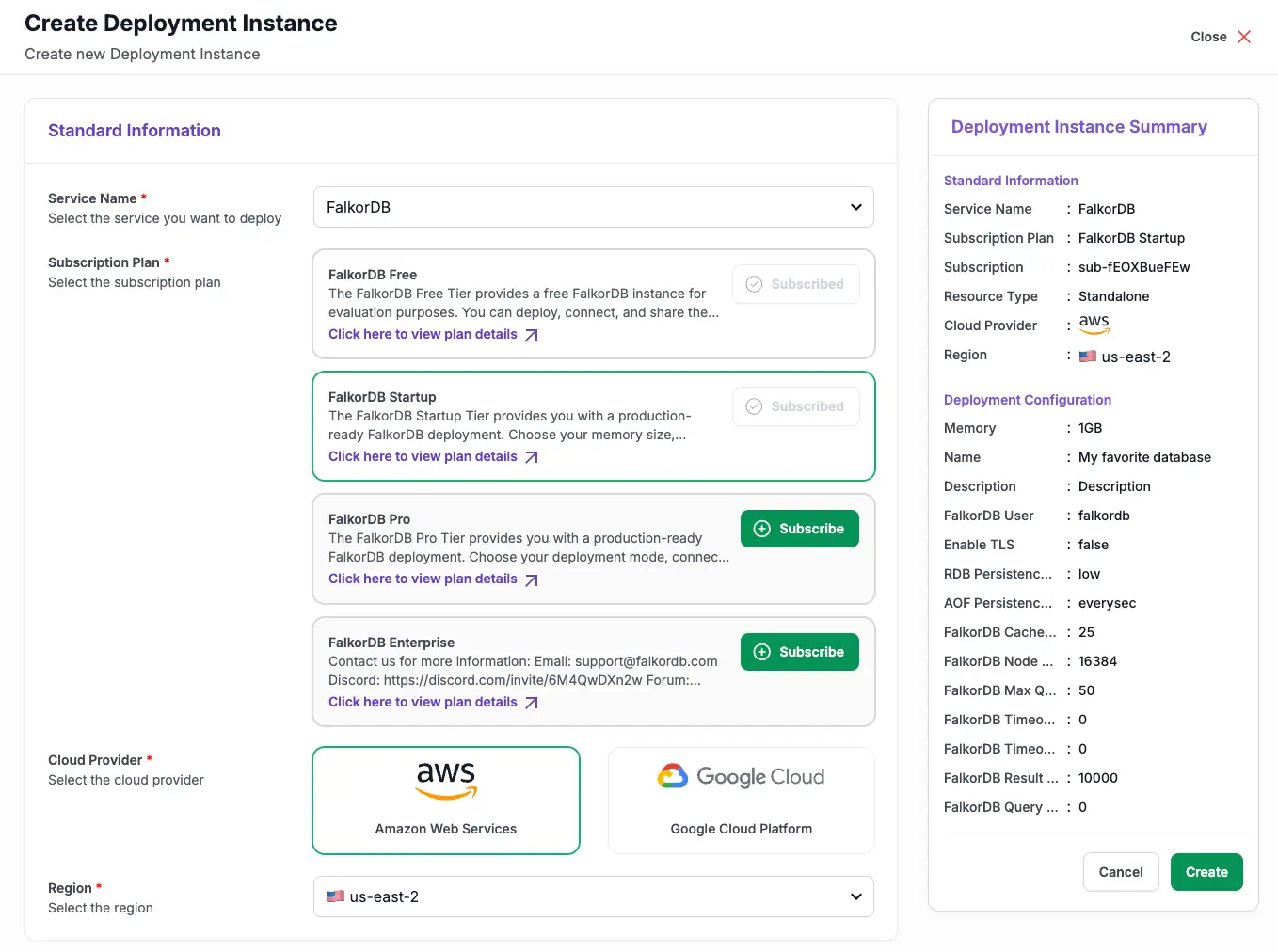Select the FalkorDB Free plan card

click(x=594, y=304)
